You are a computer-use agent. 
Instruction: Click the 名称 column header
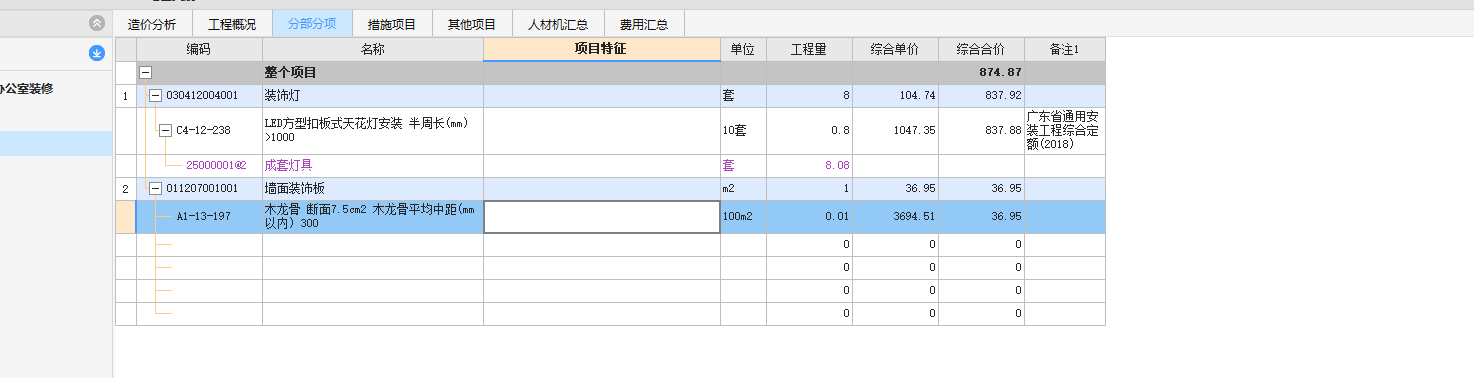373,49
